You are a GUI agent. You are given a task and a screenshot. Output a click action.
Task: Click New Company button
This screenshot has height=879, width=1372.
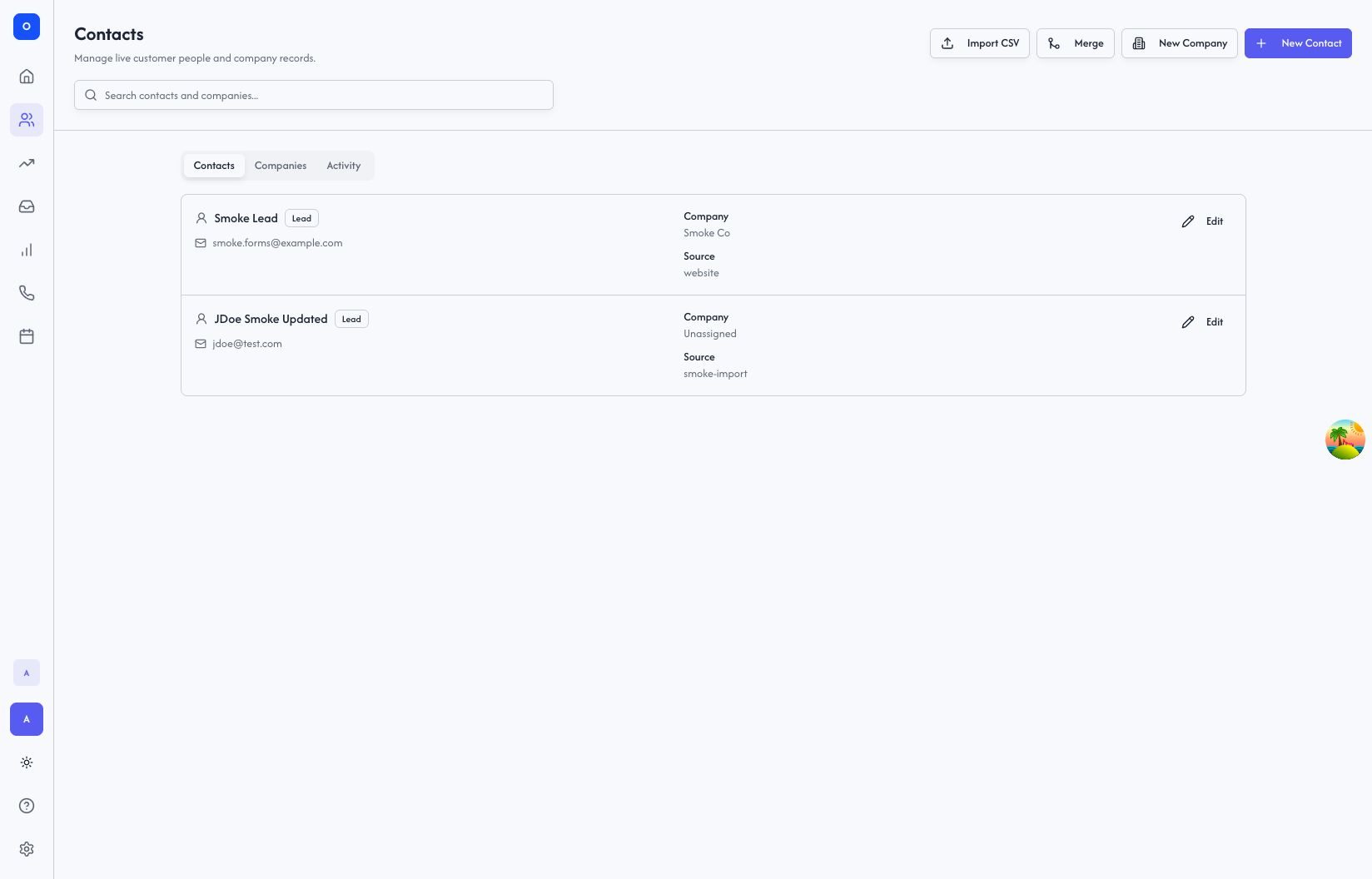pos(1180,43)
